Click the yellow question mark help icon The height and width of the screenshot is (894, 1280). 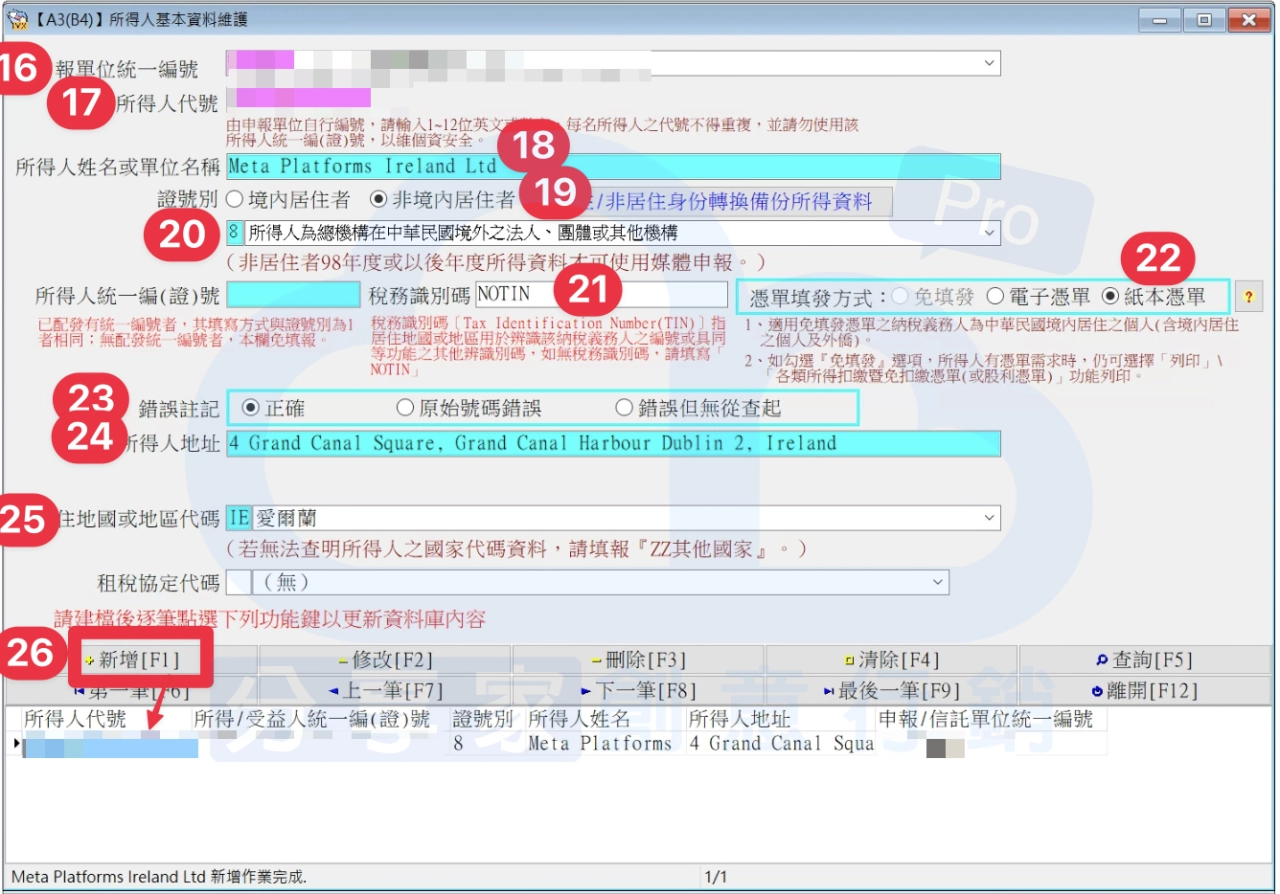click(1248, 296)
